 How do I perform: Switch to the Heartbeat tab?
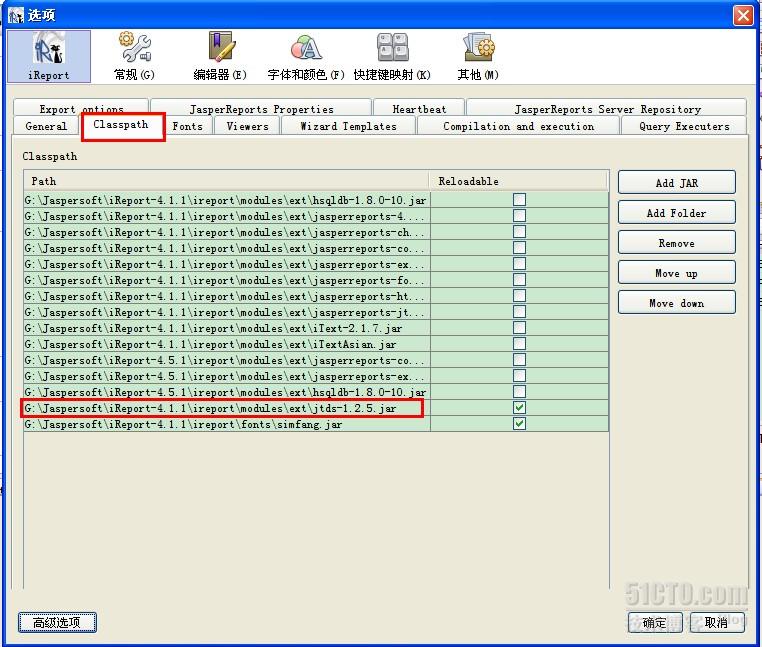point(419,108)
